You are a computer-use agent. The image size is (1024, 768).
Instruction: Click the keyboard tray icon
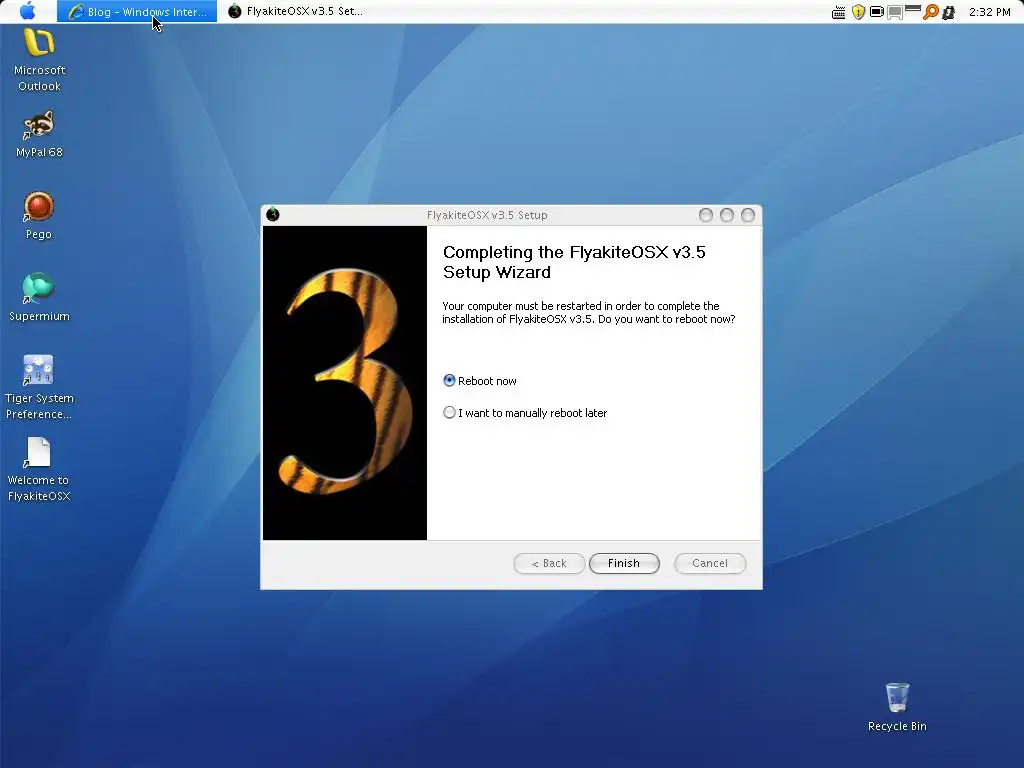click(x=839, y=12)
